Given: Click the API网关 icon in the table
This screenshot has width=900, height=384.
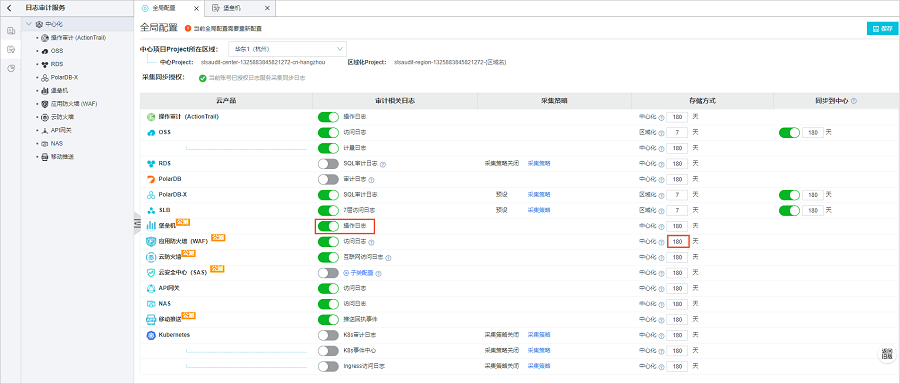Looking at the screenshot, I should 152,288.
